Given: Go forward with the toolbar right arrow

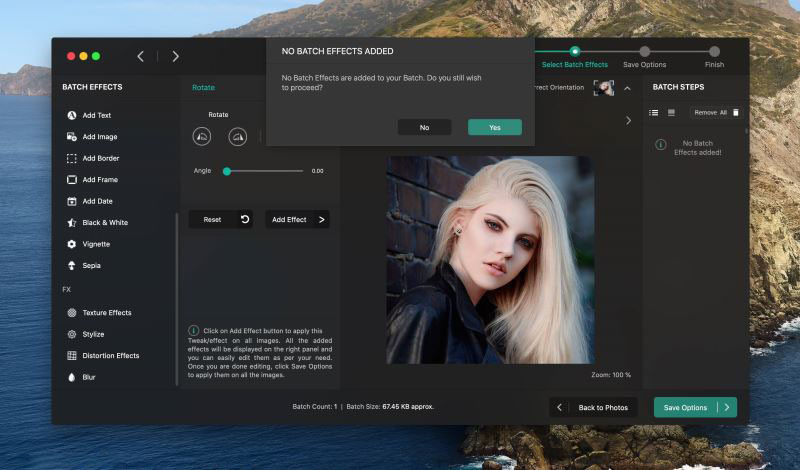Looking at the screenshot, I should (176, 56).
